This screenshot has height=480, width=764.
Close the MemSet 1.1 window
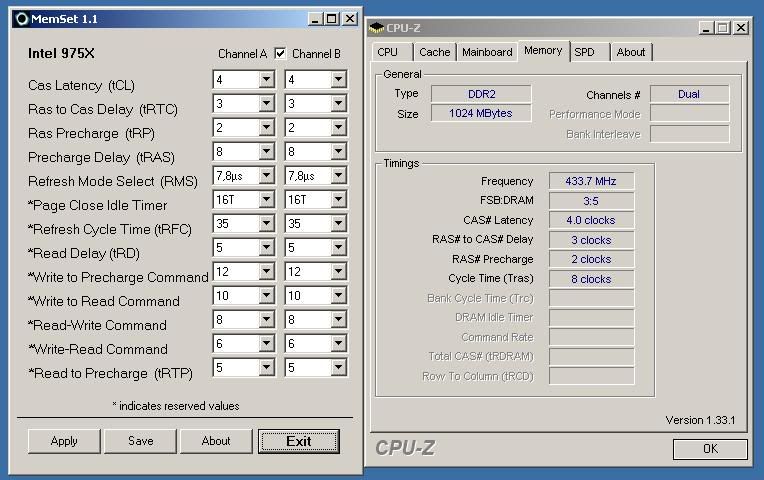coord(350,19)
